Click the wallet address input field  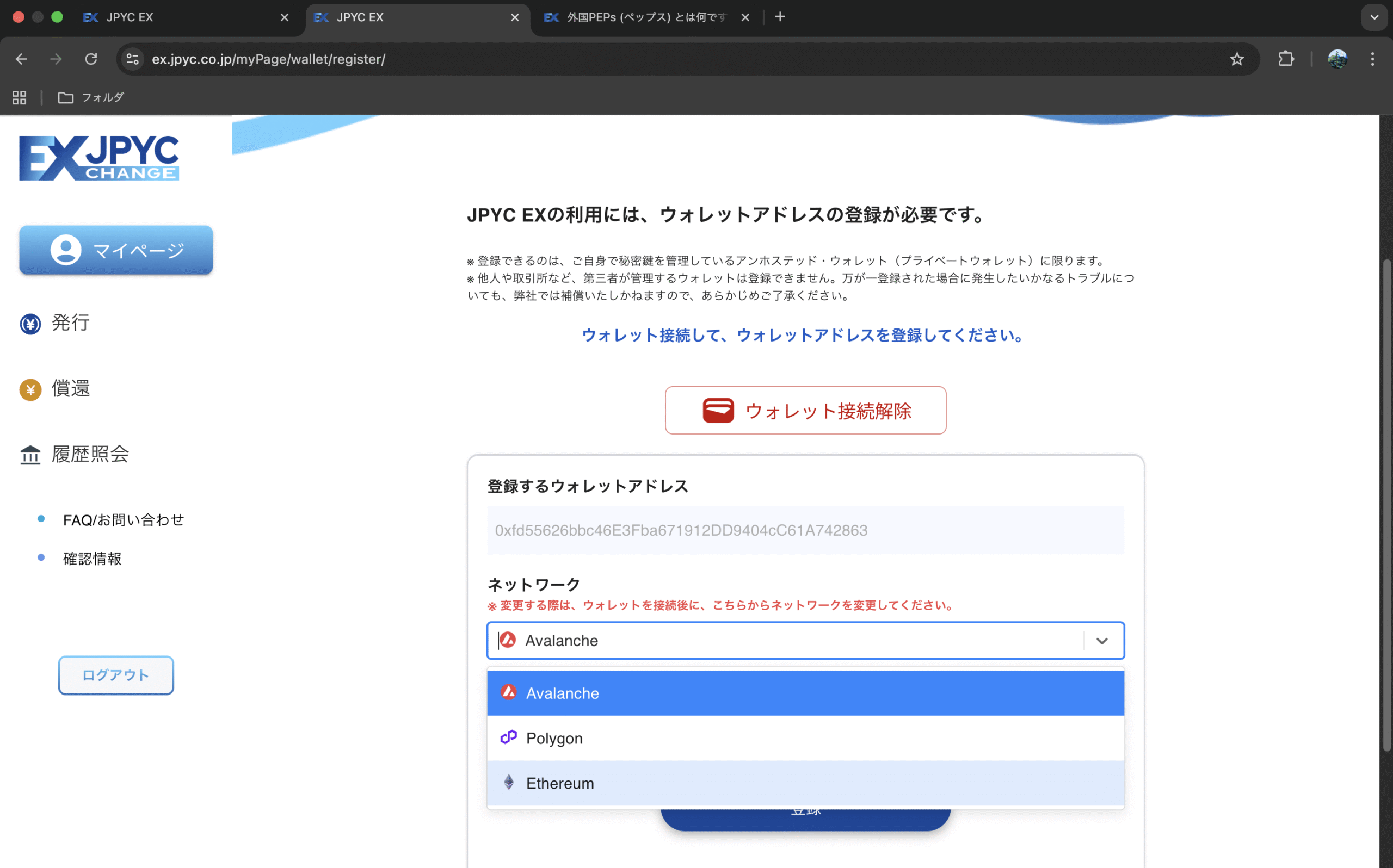[x=805, y=530]
